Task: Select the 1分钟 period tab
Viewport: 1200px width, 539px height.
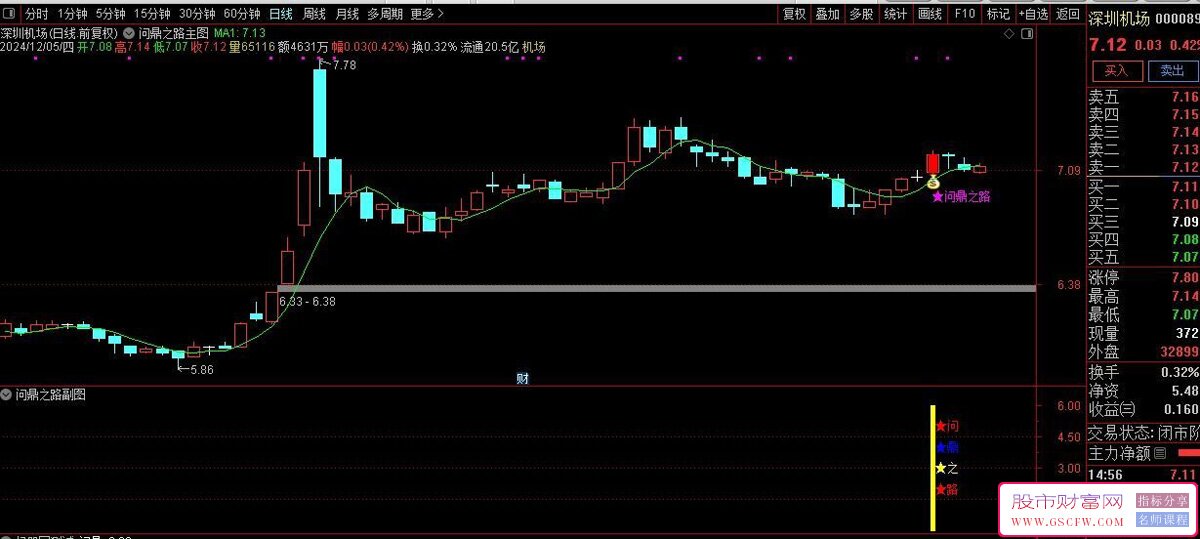Action: point(72,14)
